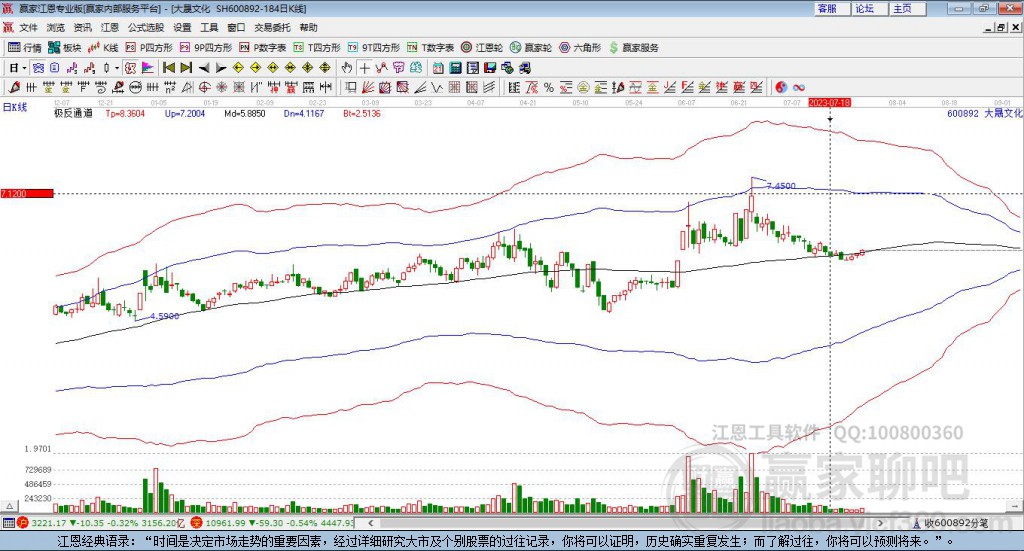Launch the 江恩轮 Gann wheel tool
Screen dimensions: 1024x551
point(483,47)
